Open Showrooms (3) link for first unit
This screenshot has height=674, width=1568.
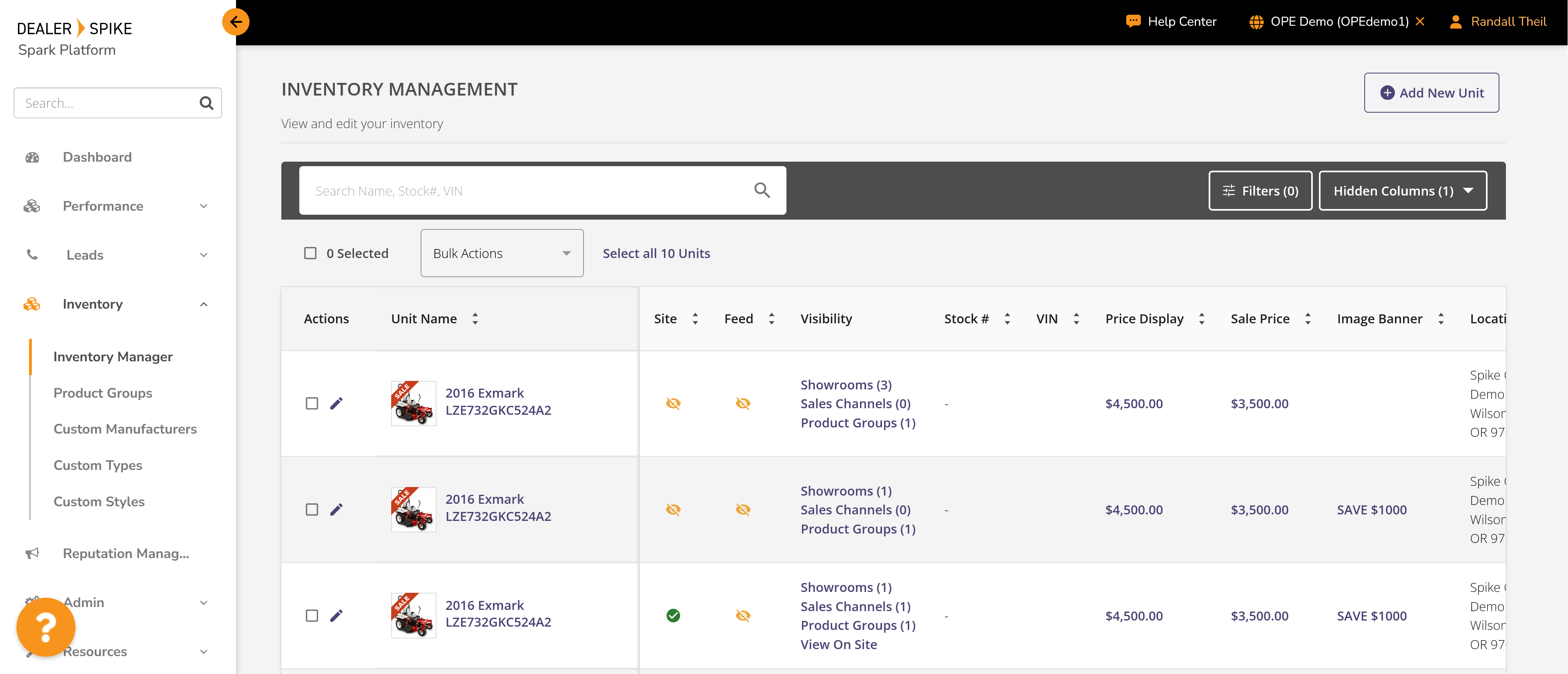(x=846, y=385)
